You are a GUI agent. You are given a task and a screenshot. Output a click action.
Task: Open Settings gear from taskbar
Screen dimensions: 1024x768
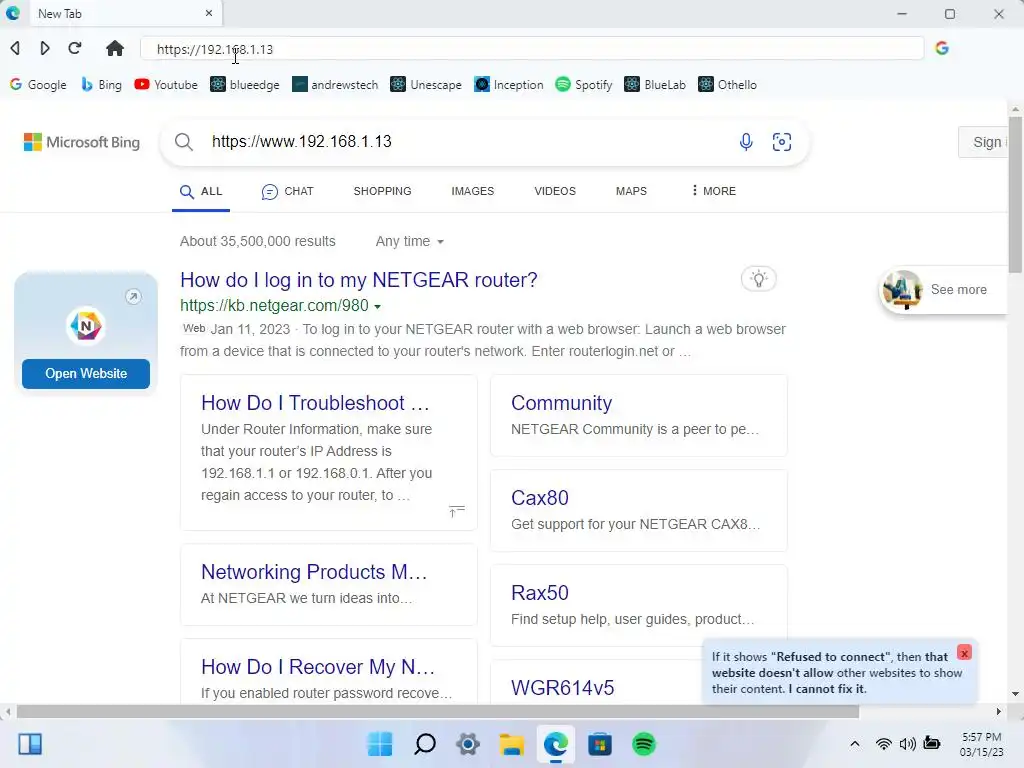point(468,744)
